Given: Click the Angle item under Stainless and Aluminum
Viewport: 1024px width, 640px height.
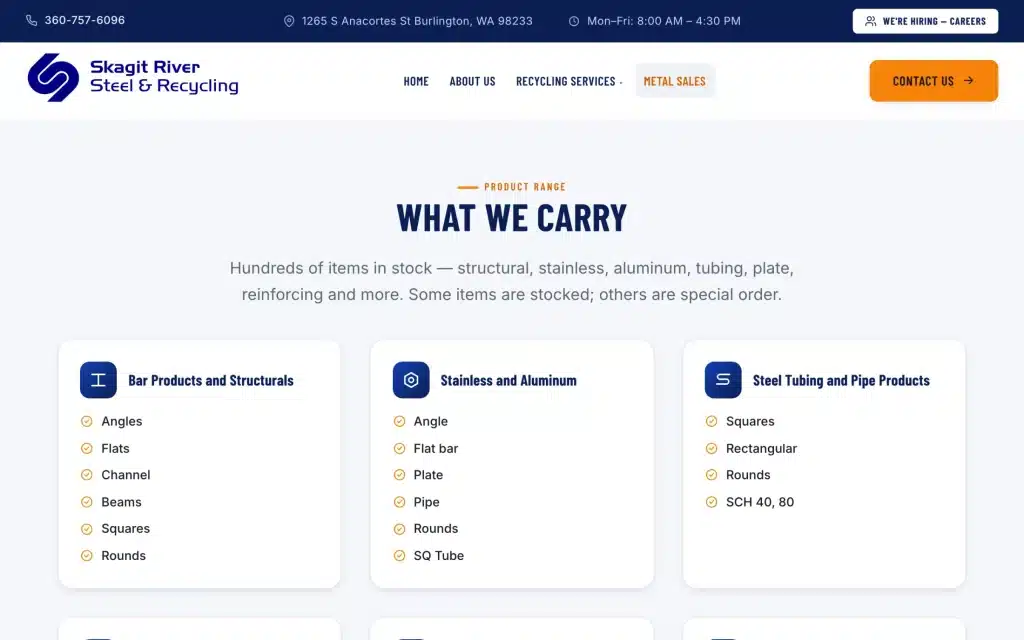Looking at the screenshot, I should pos(430,421).
